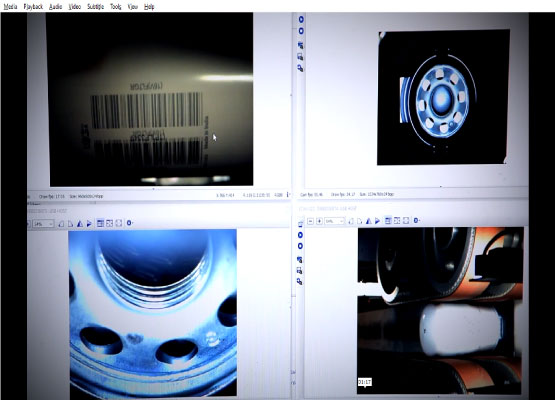Image resolution: width=555 pixels, height=400 pixels.
Task: Click bottom sidebar icon beside wheel camera pane
Action: click(300, 68)
